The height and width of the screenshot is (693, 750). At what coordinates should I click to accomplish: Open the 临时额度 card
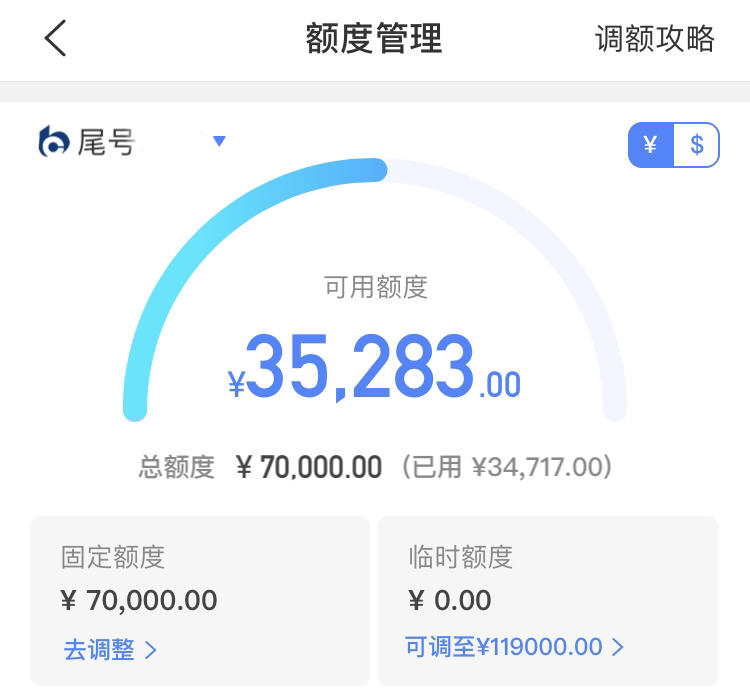click(548, 601)
